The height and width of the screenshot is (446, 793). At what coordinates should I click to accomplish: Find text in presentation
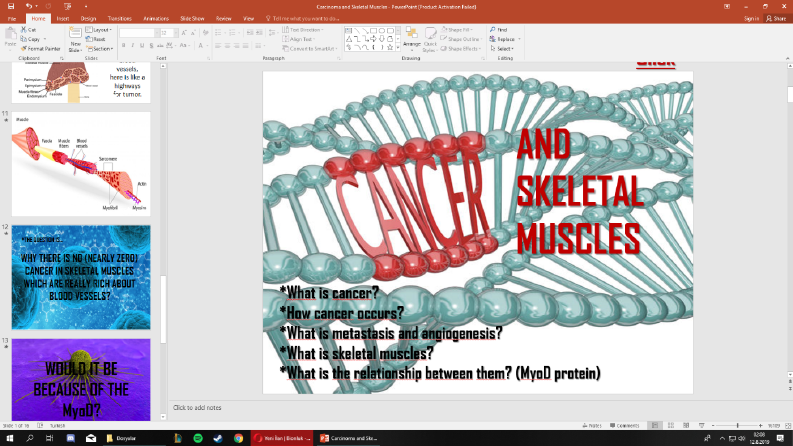coord(499,30)
